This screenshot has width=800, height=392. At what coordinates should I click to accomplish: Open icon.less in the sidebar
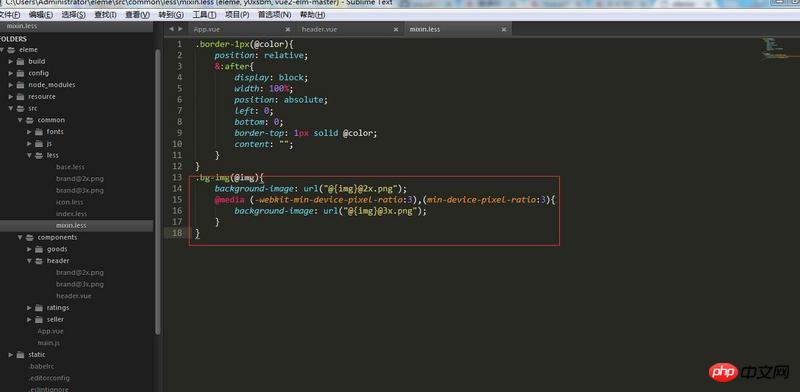pyautogui.click(x=70, y=203)
